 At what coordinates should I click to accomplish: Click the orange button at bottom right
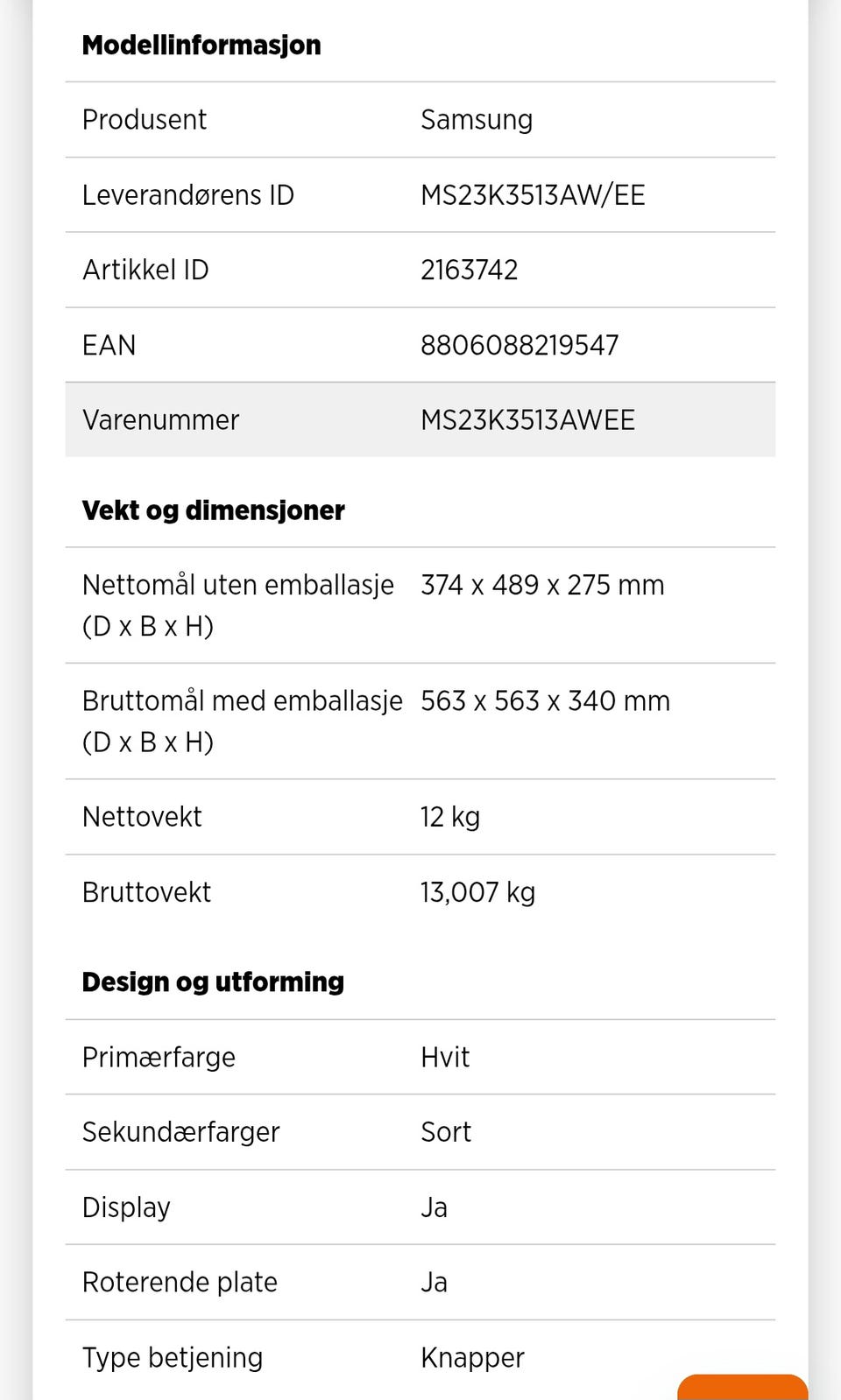coord(742,1387)
